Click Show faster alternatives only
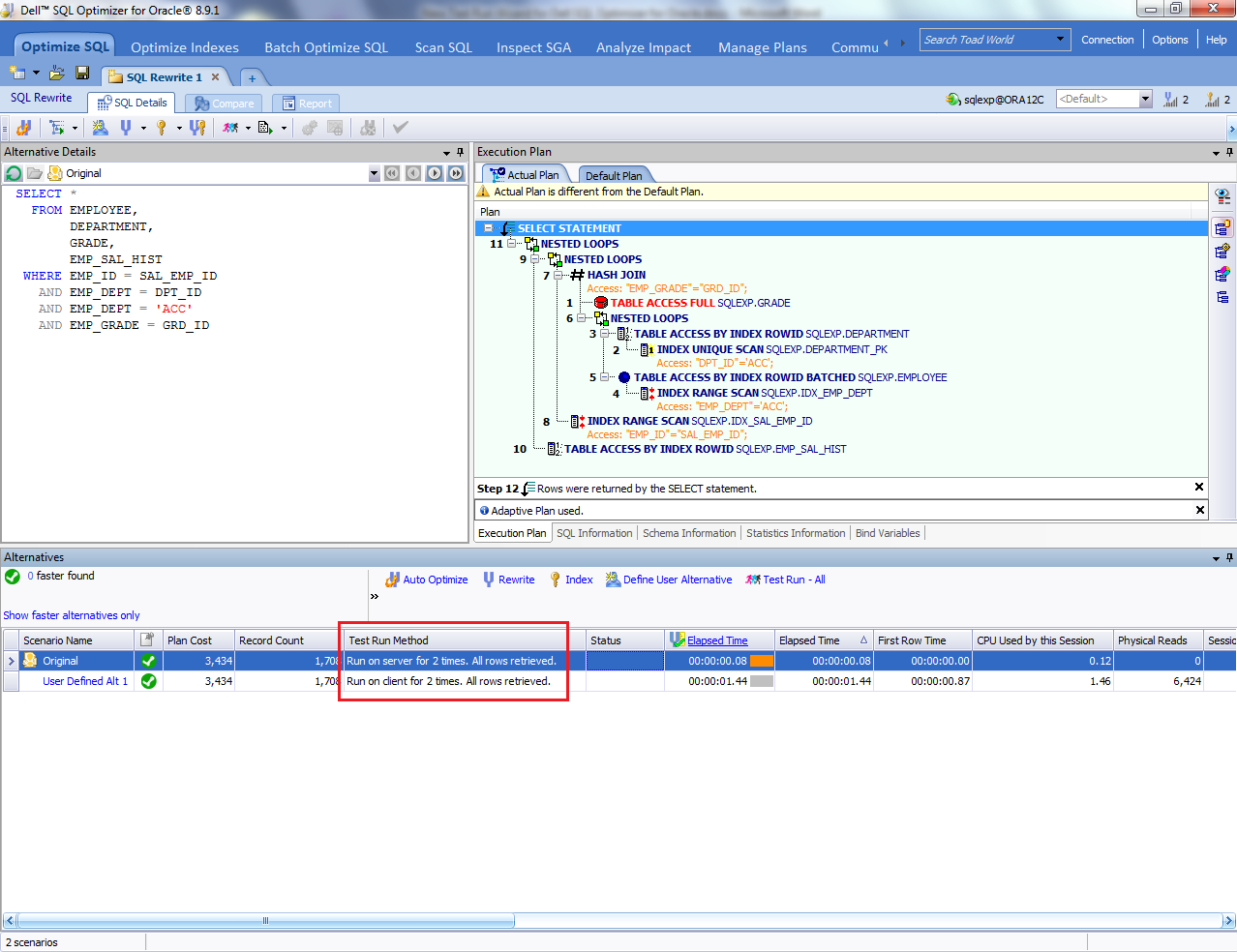 72,615
